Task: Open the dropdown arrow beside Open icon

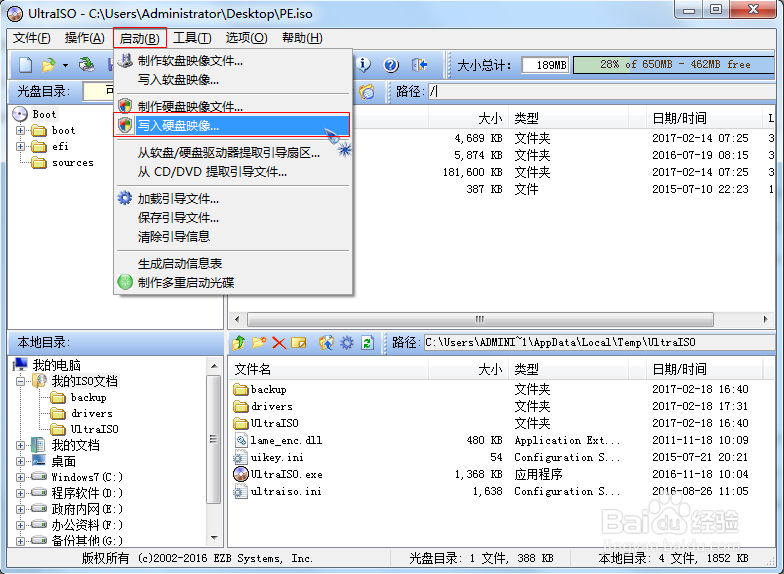Action: 65,65
